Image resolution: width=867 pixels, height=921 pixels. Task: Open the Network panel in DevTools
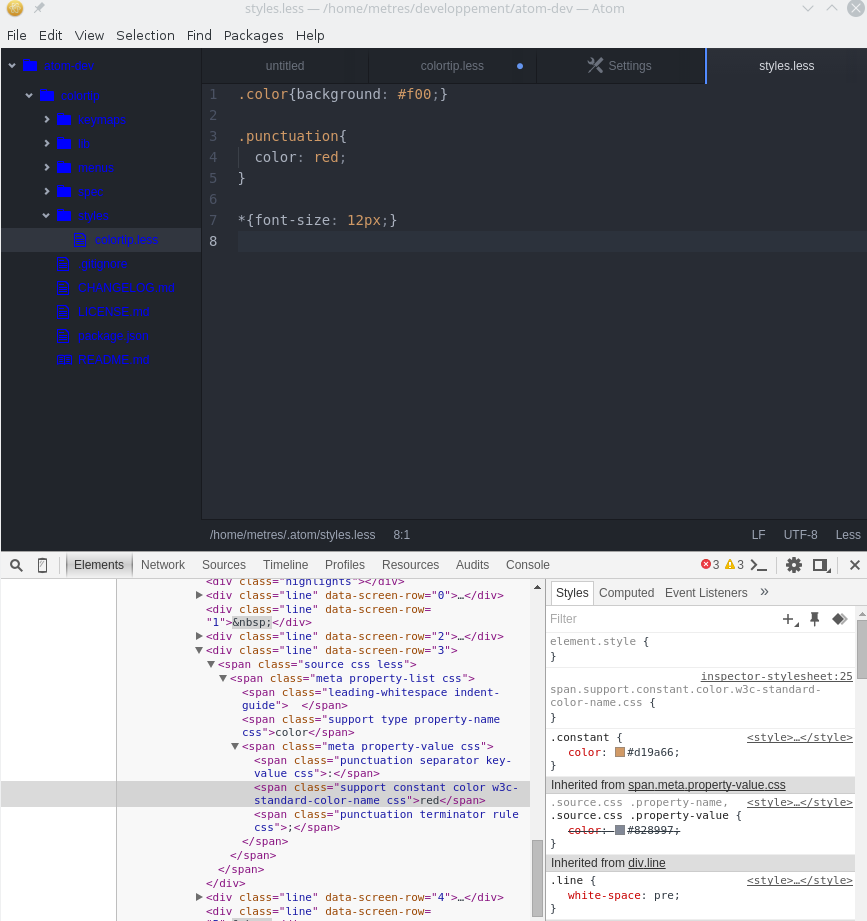pyautogui.click(x=163, y=564)
